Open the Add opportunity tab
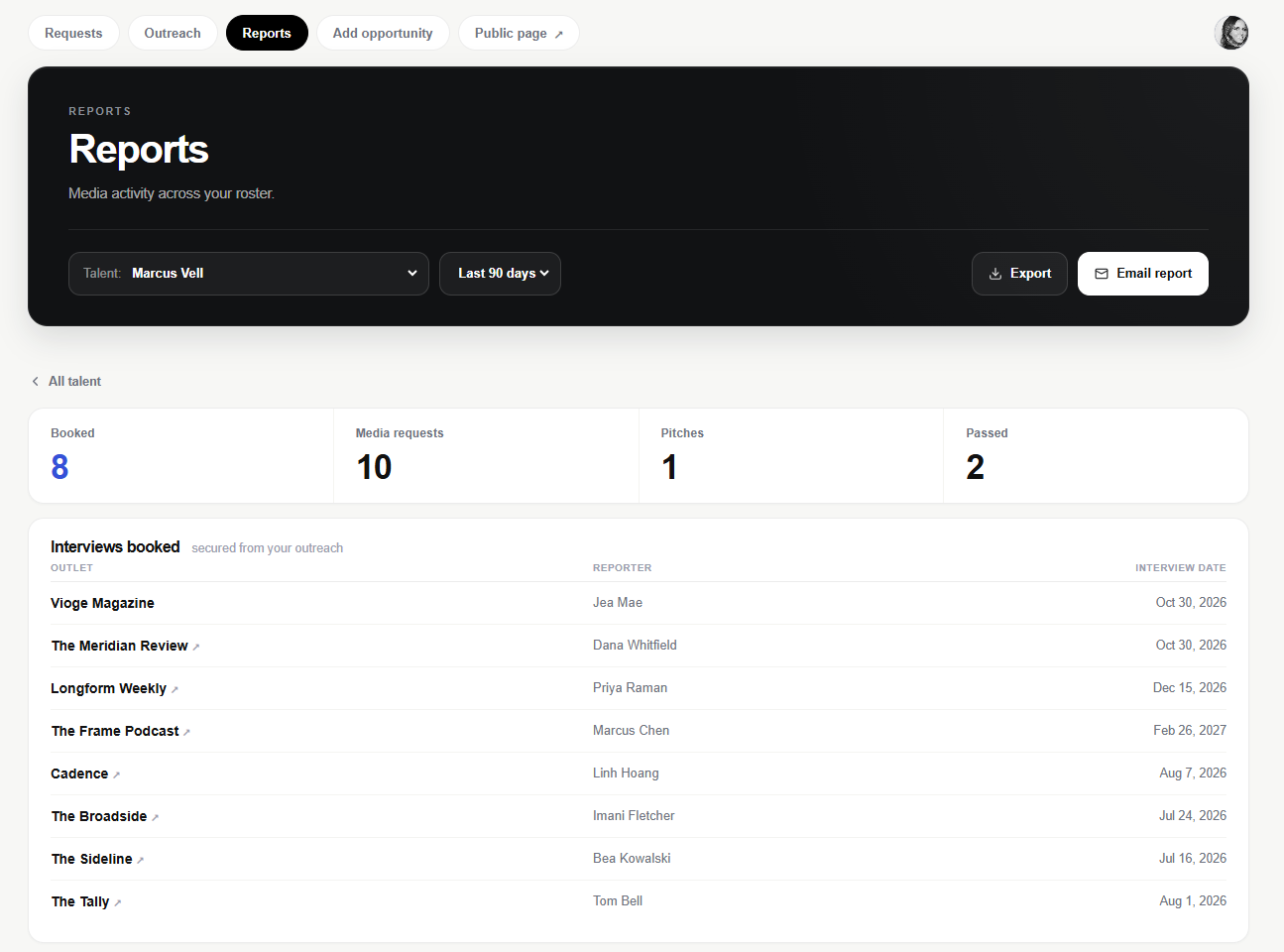 click(383, 33)
